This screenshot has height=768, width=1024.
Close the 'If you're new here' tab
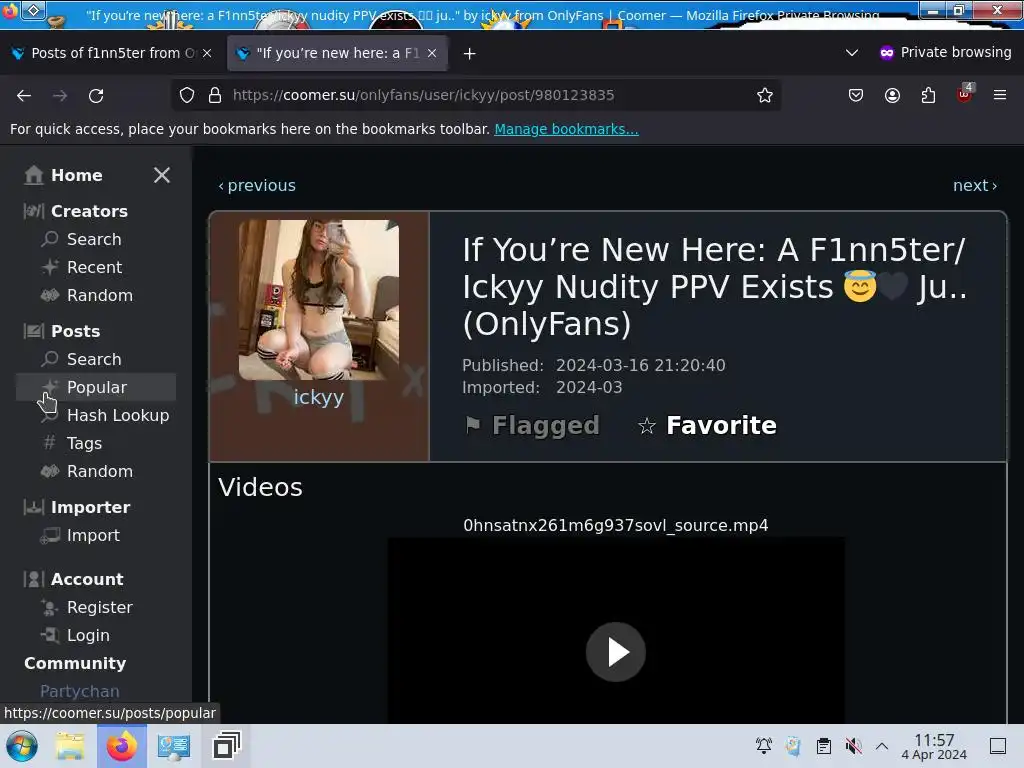click(x=432, y=53)
